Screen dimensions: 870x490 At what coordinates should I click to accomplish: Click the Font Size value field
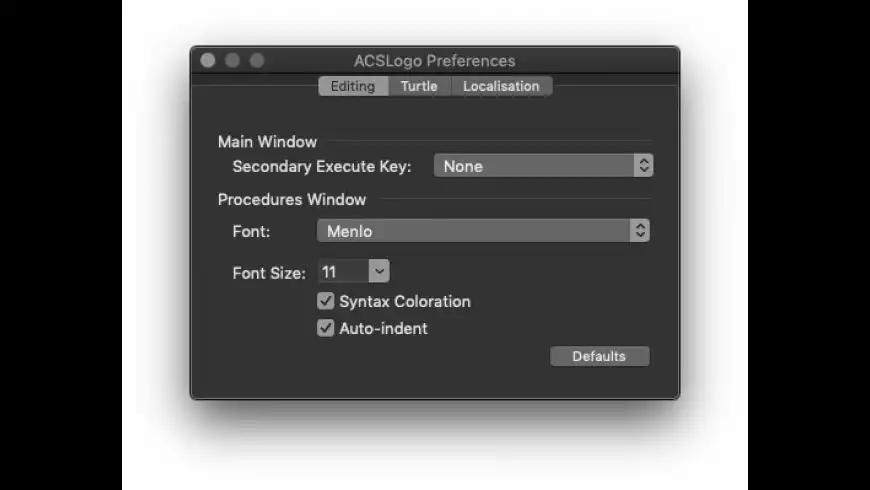(343, 271)
